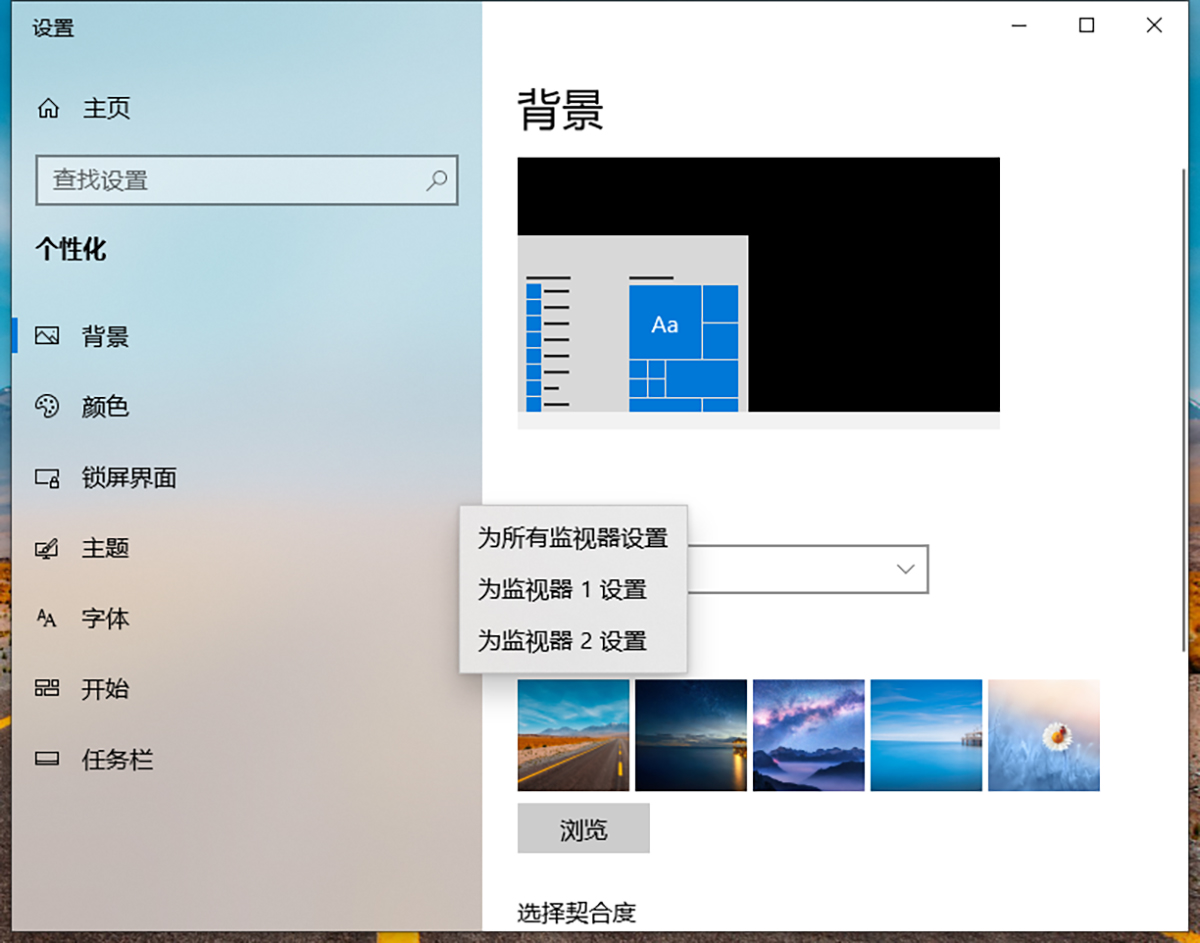Select the daisy flower wallpaper thumbnail
Screen dimensions: 1200x943
pyautogui.click(x=1044, y=735)
